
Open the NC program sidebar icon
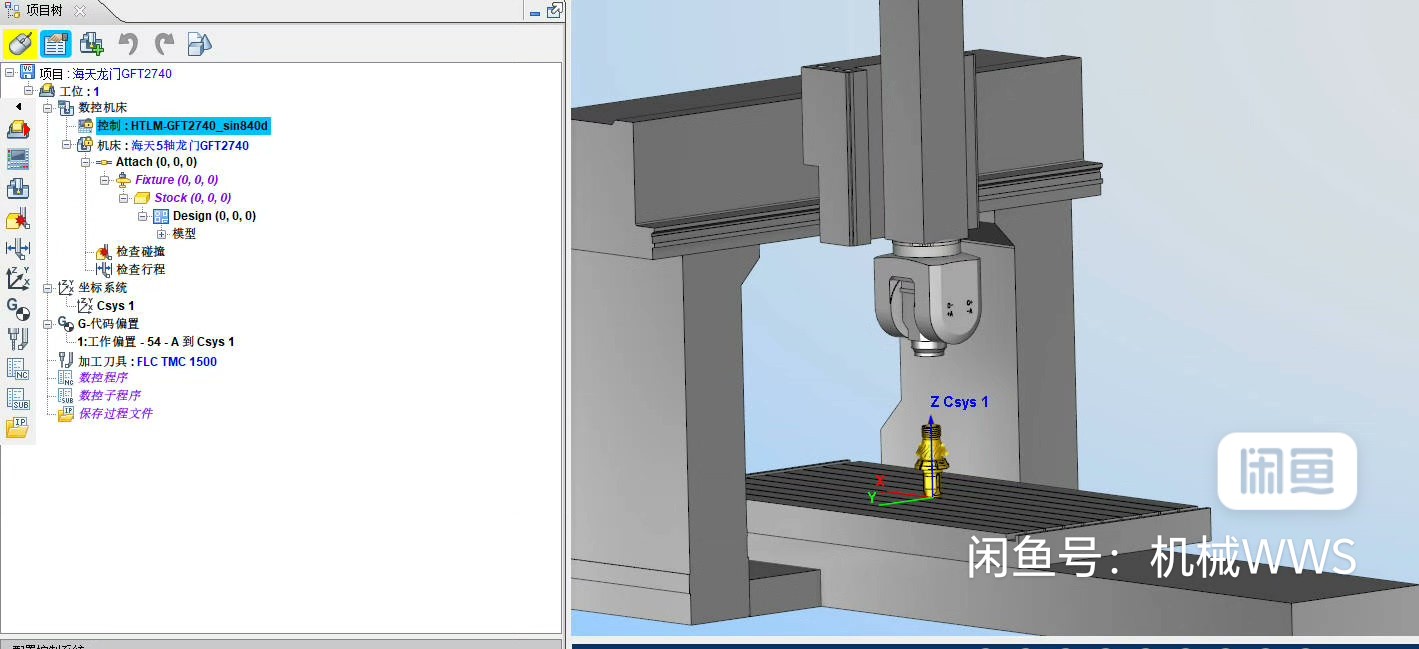(x=18, y=368)
